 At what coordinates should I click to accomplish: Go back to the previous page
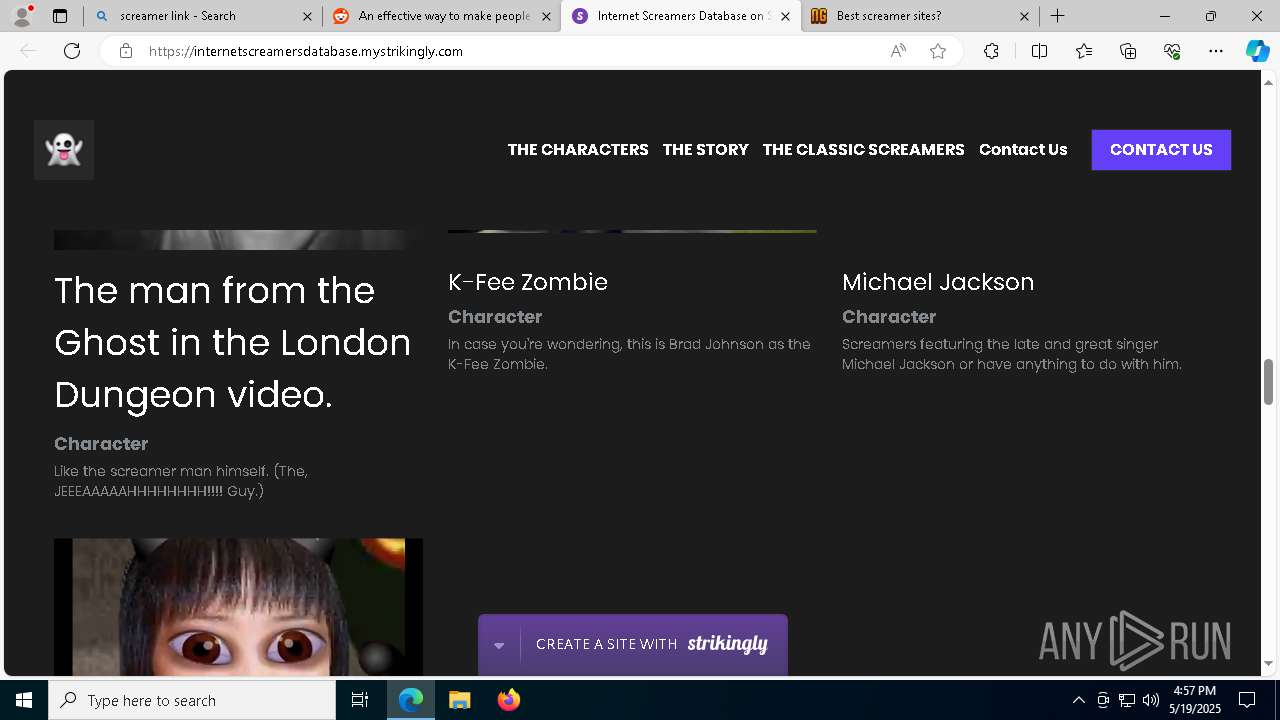point(28,51)
